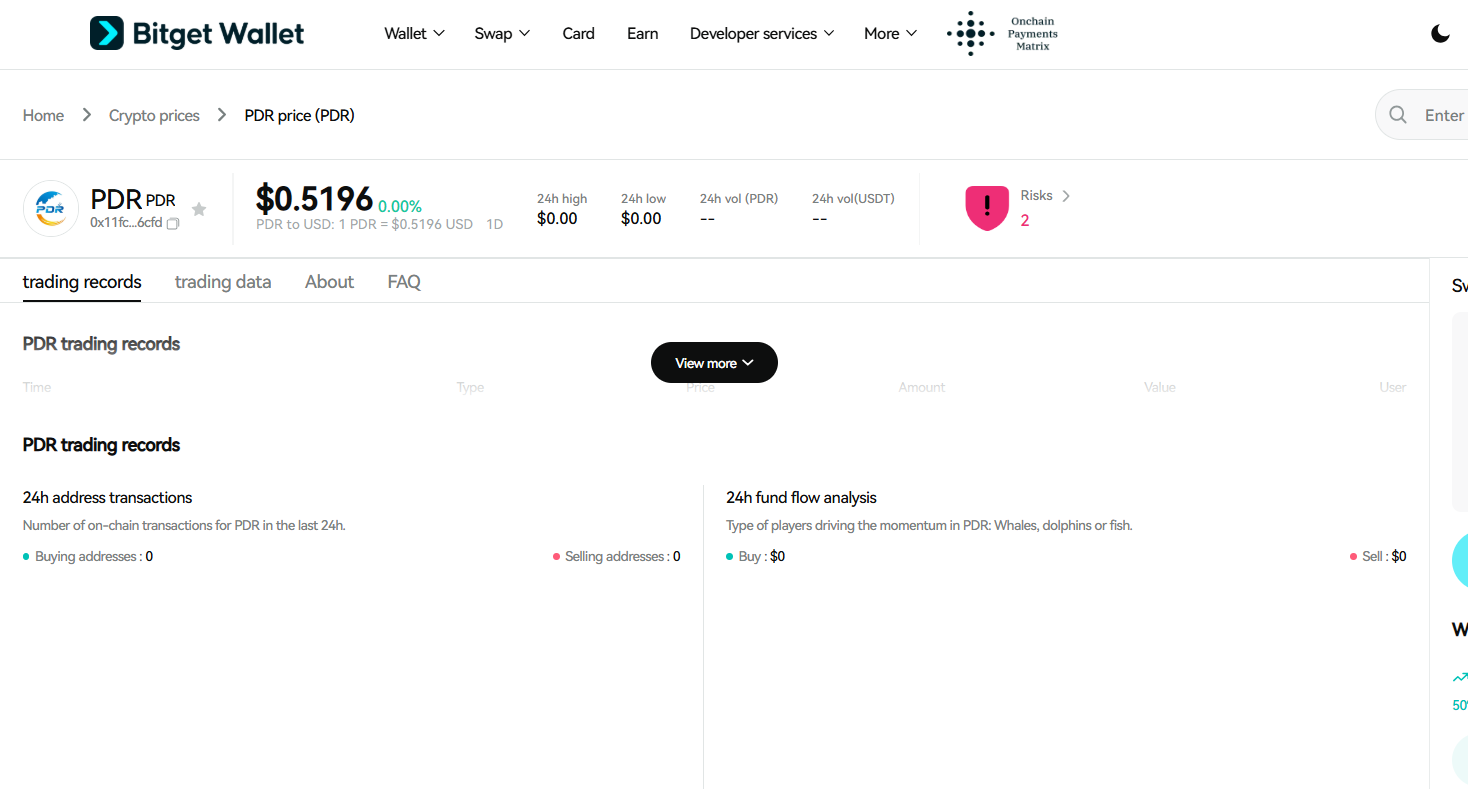Open the Onchain Payments Matrix icon
Image resolution: width=1468 pixels, height=789 pixels.
pos(969,33)
